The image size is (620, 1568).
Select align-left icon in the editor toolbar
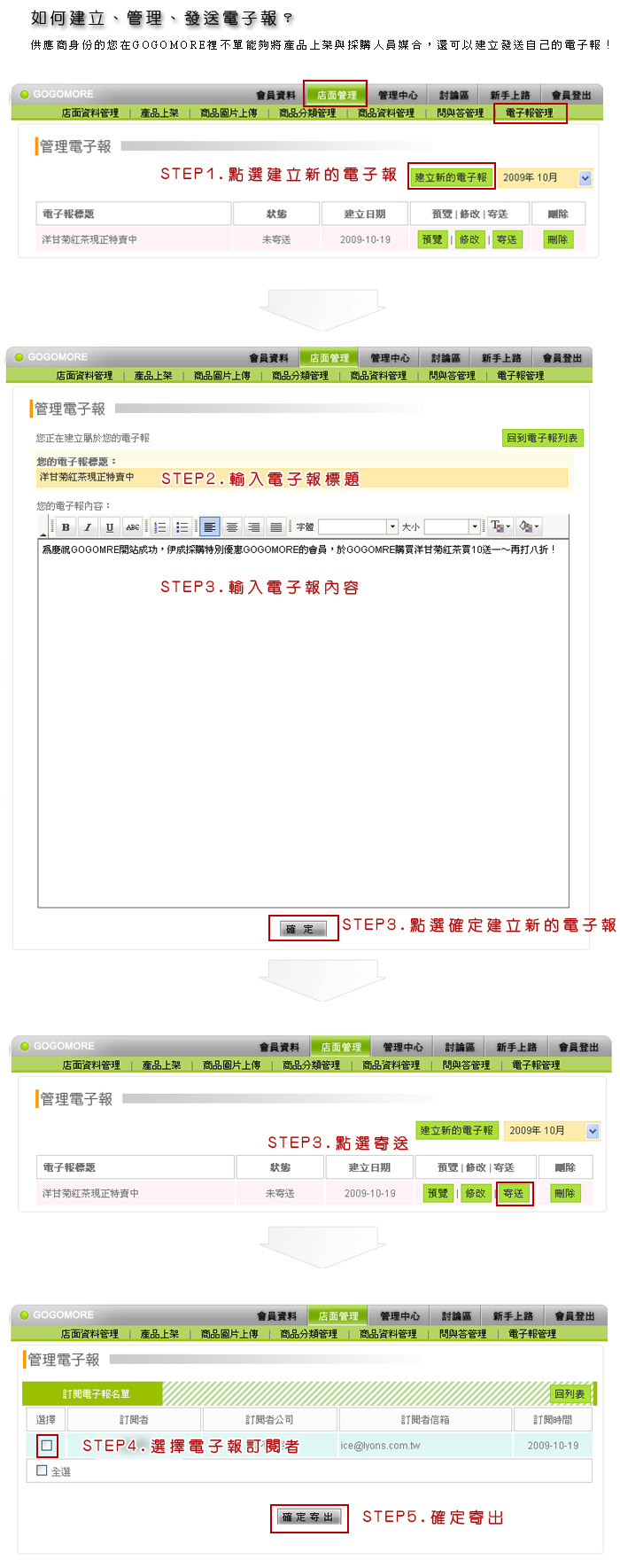210,527
